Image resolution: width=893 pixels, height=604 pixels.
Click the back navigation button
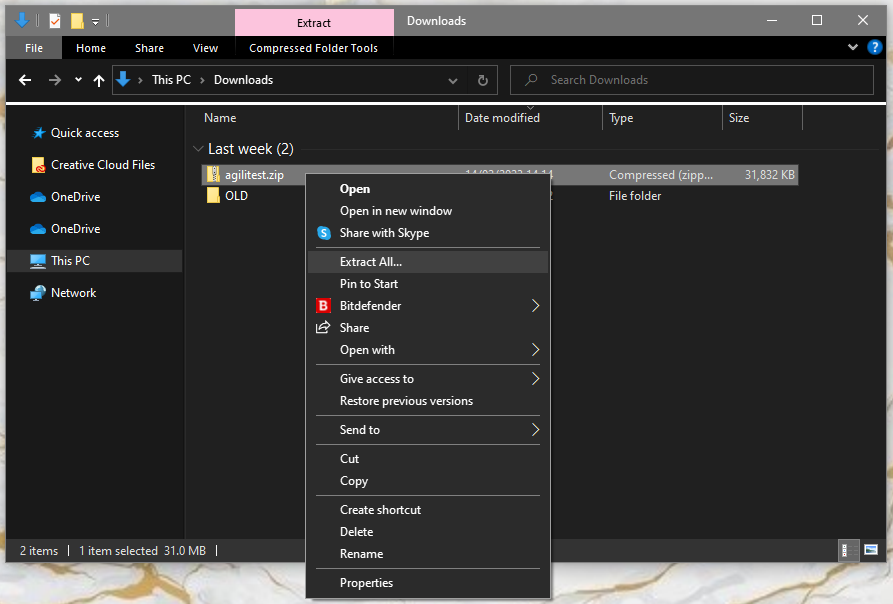click(25, 80)
